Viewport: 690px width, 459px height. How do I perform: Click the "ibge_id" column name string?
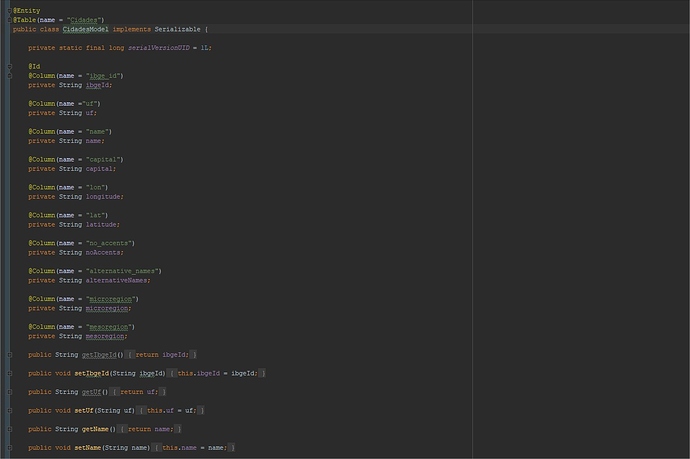point(103,76)
